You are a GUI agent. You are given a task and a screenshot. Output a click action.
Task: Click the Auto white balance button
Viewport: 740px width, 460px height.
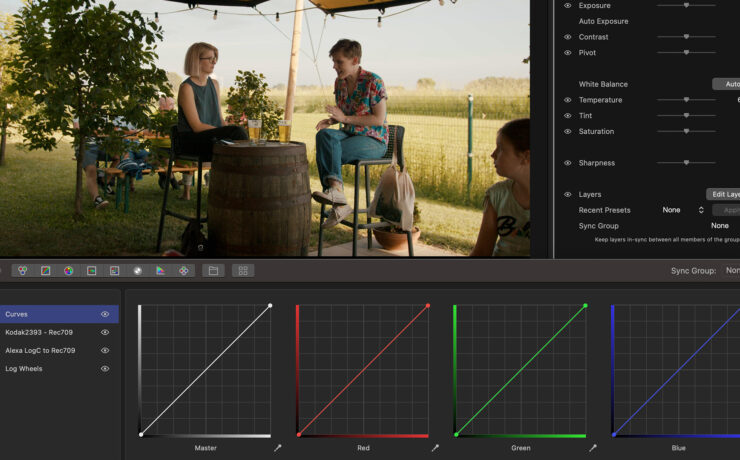726,84
